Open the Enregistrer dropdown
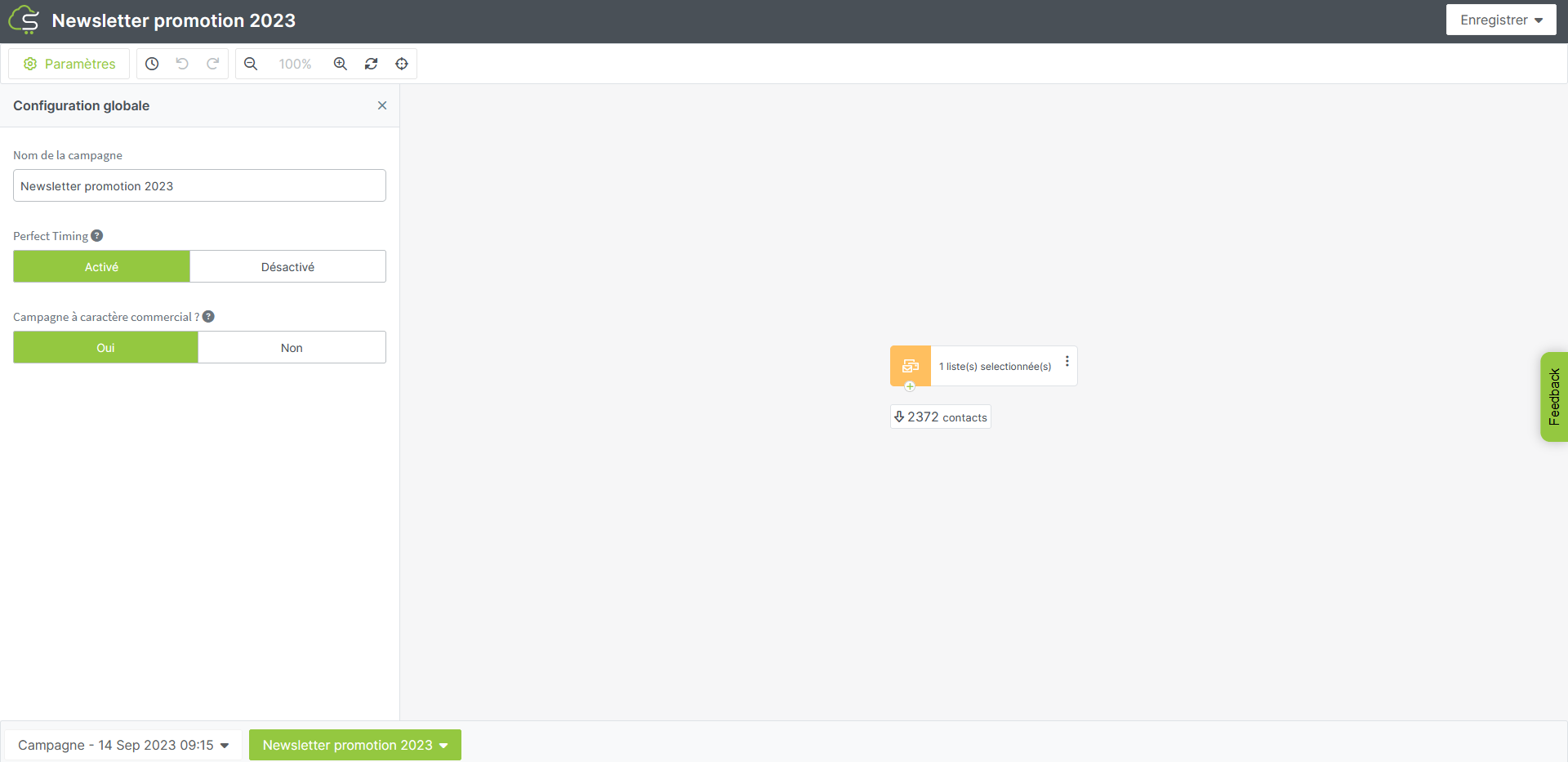The width and height of the screenshot is (1568, 762). coord(1501,20)
